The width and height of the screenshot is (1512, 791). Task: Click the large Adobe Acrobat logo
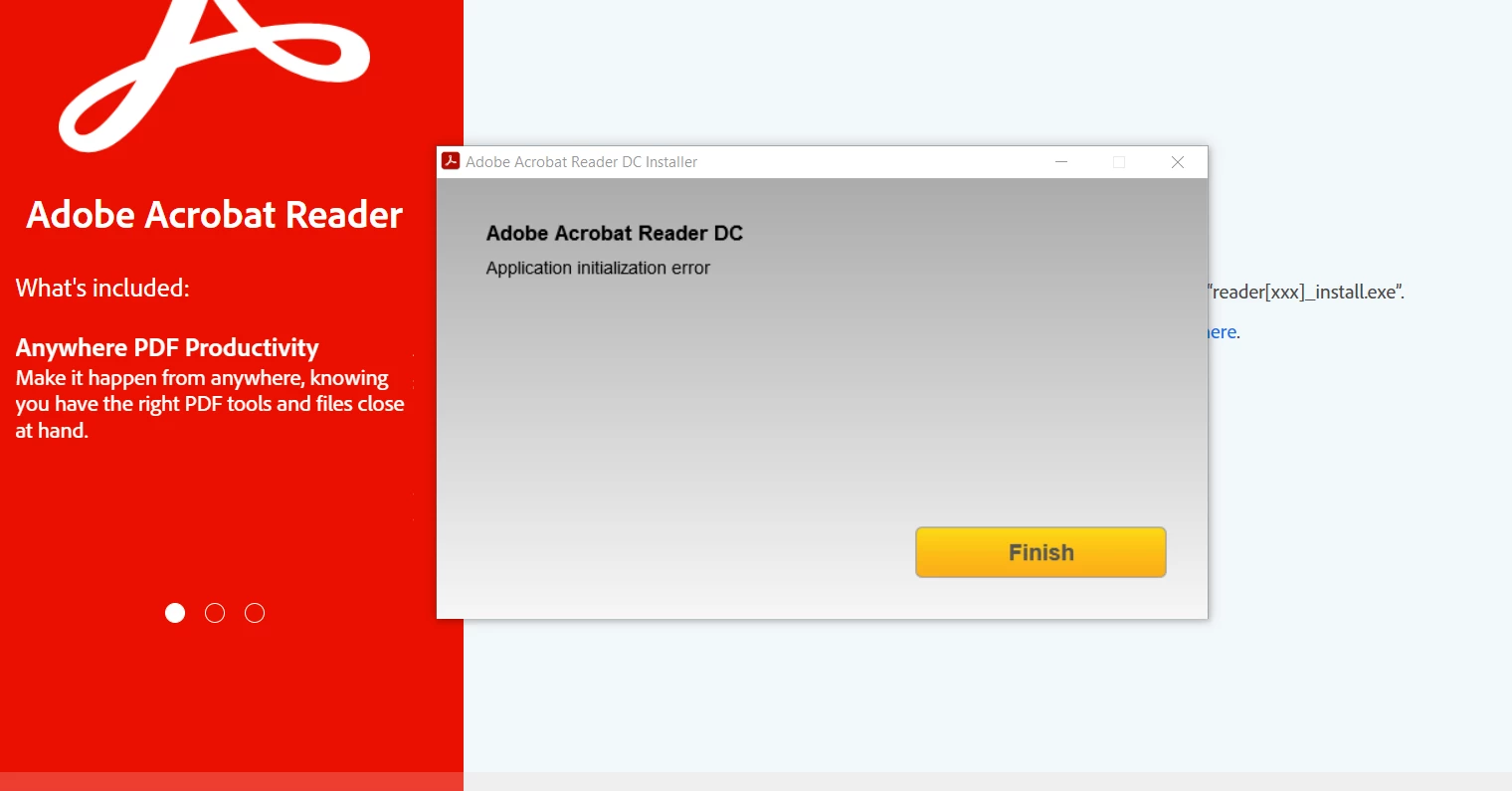[x=215, y=76]
